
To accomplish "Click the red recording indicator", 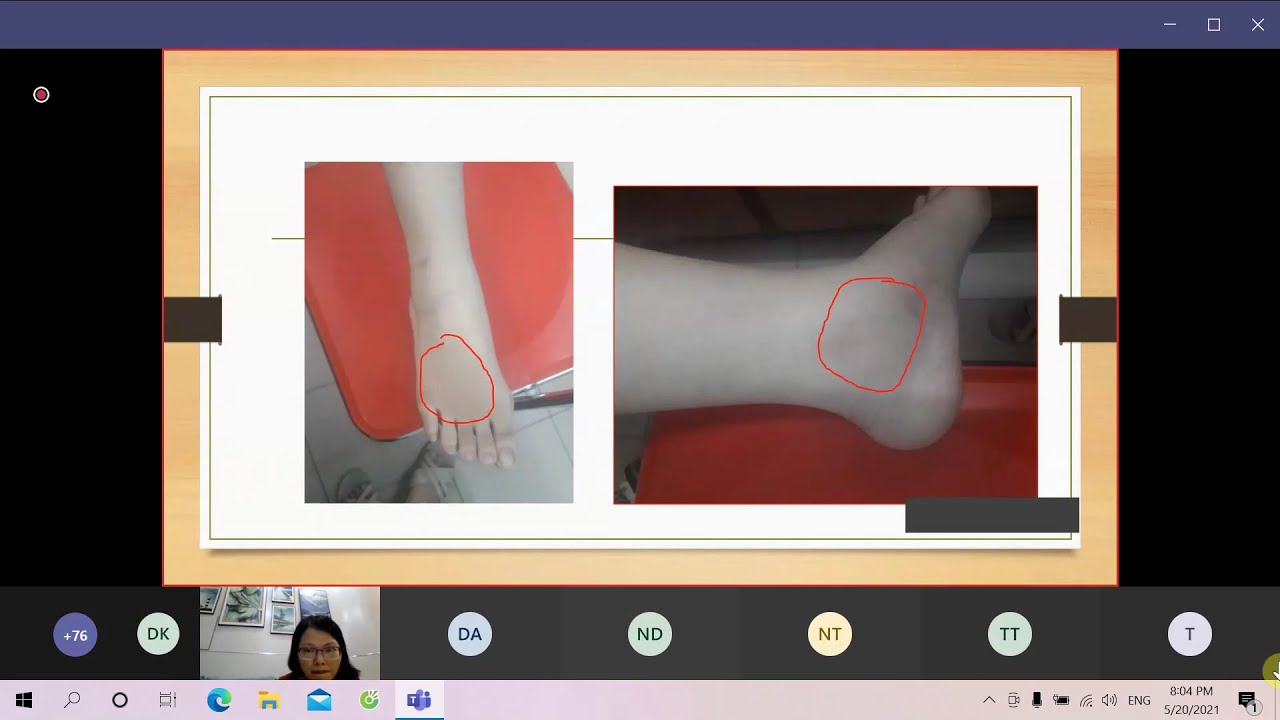I will tap(41, 95).
